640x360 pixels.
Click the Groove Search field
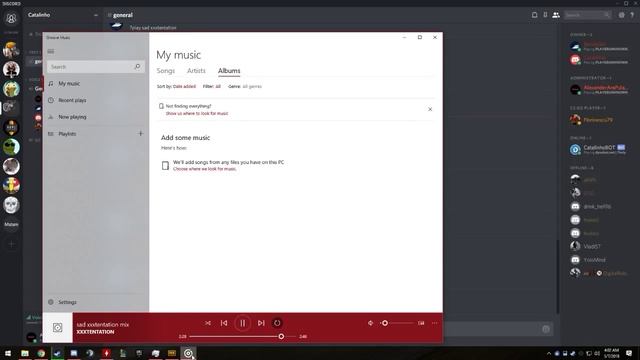[x=96, y=67]
